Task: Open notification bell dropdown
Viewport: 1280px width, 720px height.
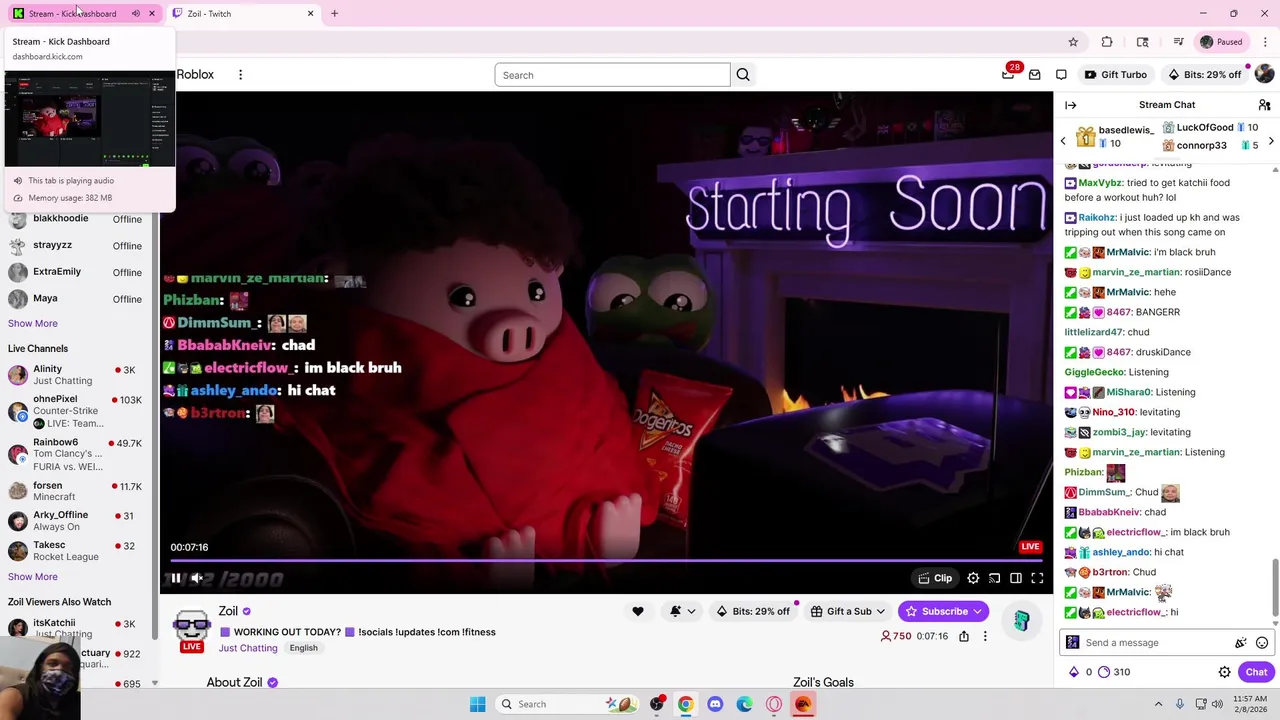Action: tap(682, 611)
